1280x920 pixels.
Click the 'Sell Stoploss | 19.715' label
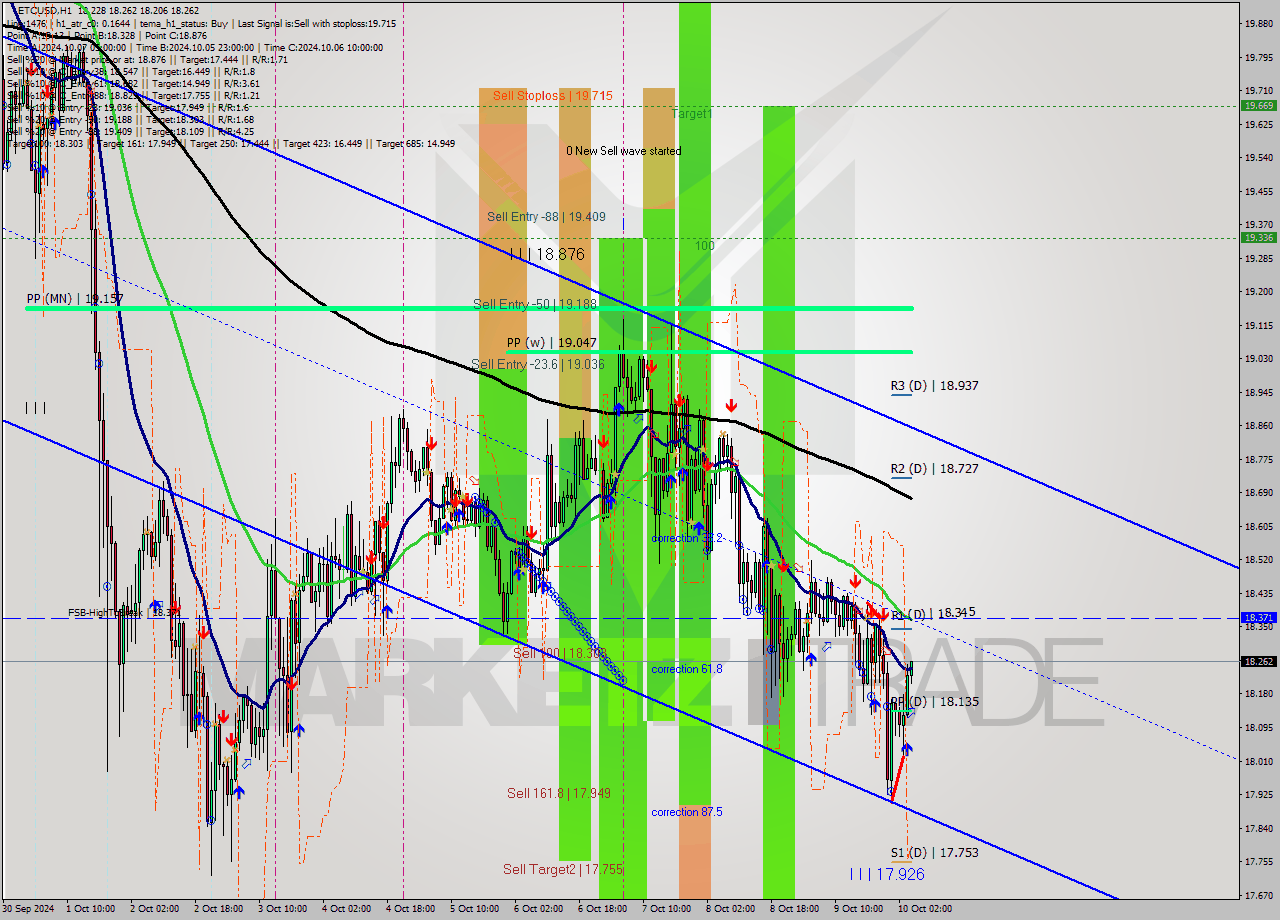pyautogui.click(x=552, y=95)
